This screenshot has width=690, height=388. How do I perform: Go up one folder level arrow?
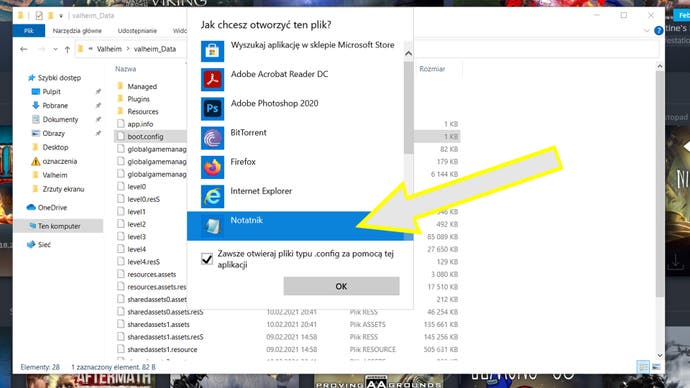[x=67, y=49]
